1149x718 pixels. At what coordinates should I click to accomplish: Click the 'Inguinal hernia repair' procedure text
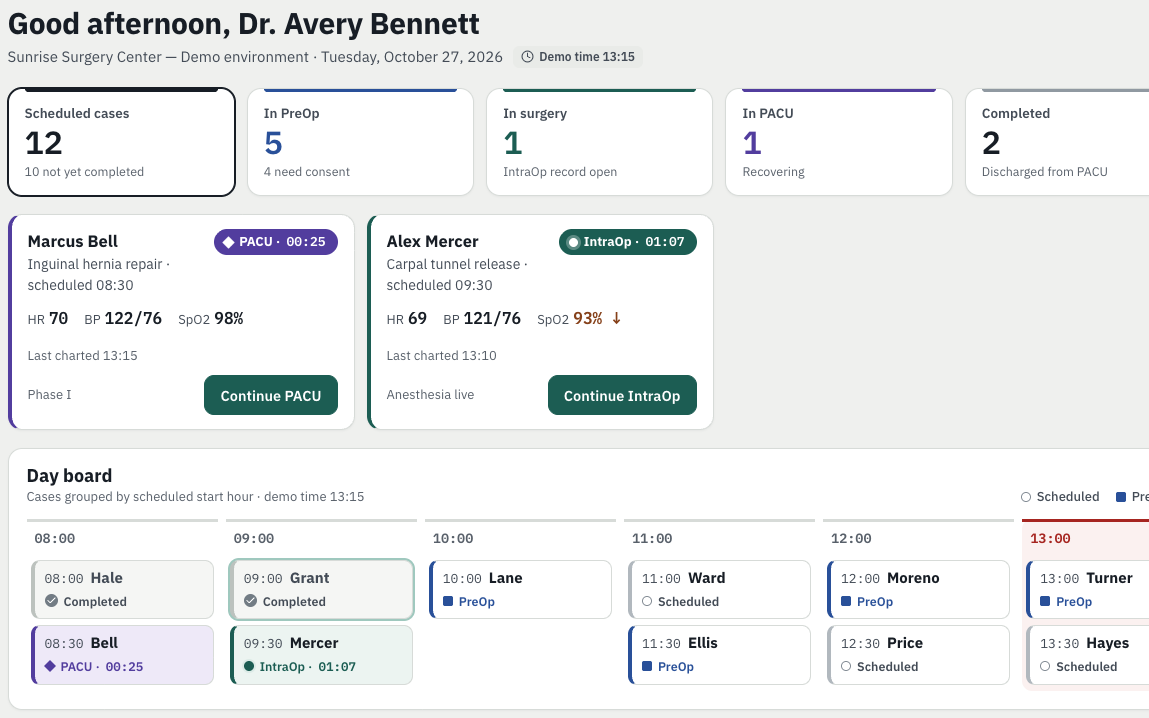pos(95,264)
